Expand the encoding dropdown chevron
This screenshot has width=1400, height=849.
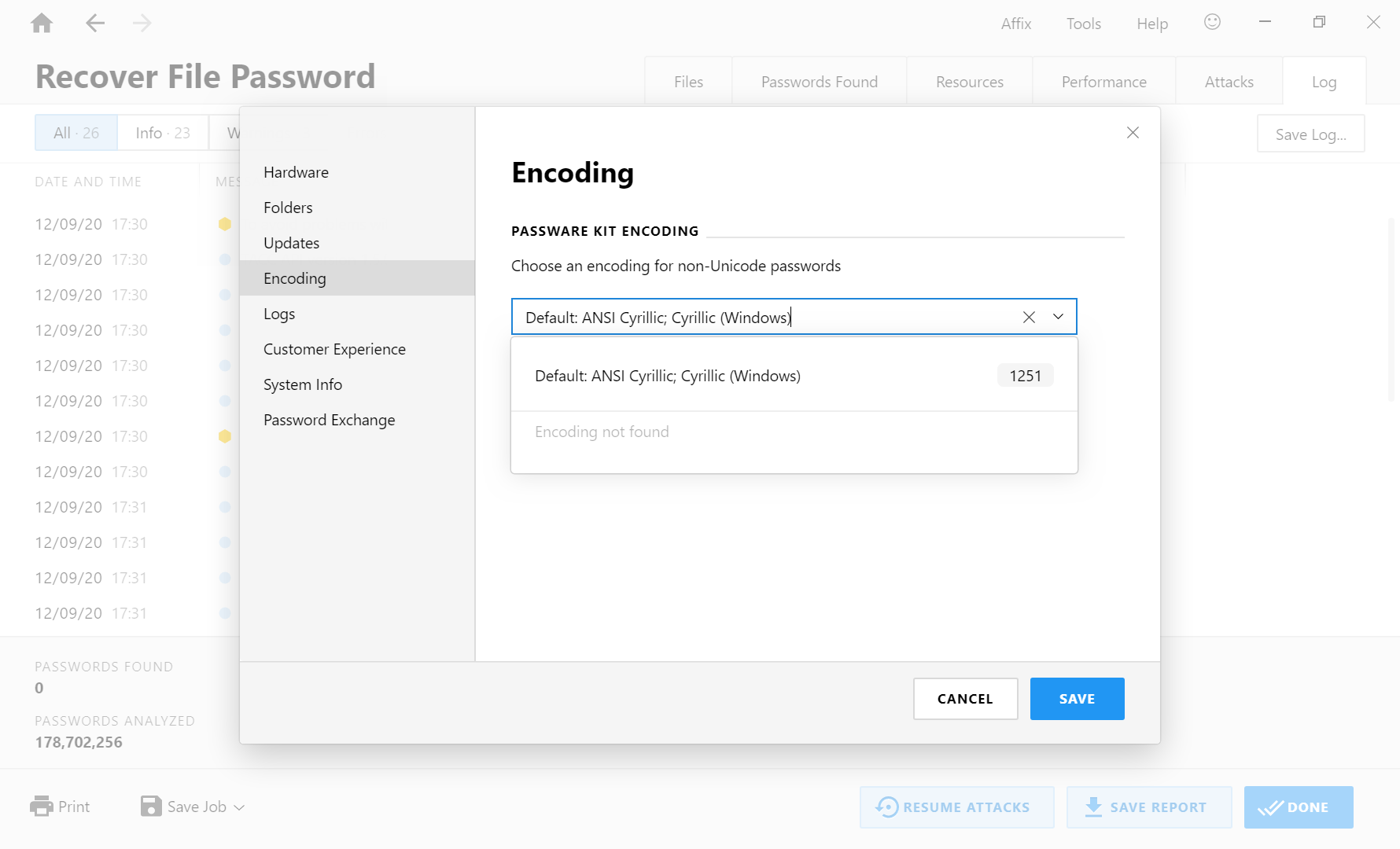coord(1057,317)
